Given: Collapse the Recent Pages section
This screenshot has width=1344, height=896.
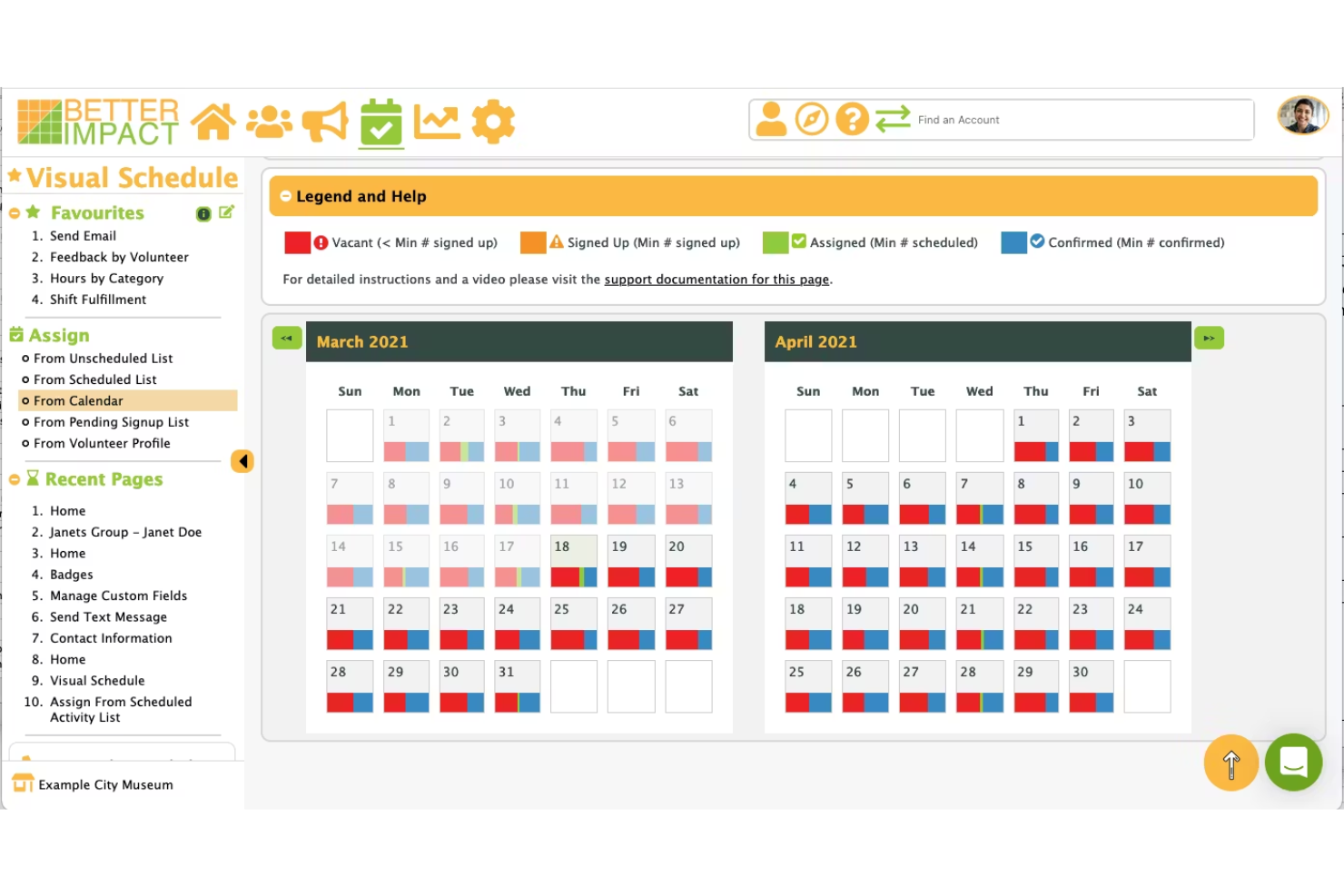Looking at the screenshot, I should (x=15, y=479).
